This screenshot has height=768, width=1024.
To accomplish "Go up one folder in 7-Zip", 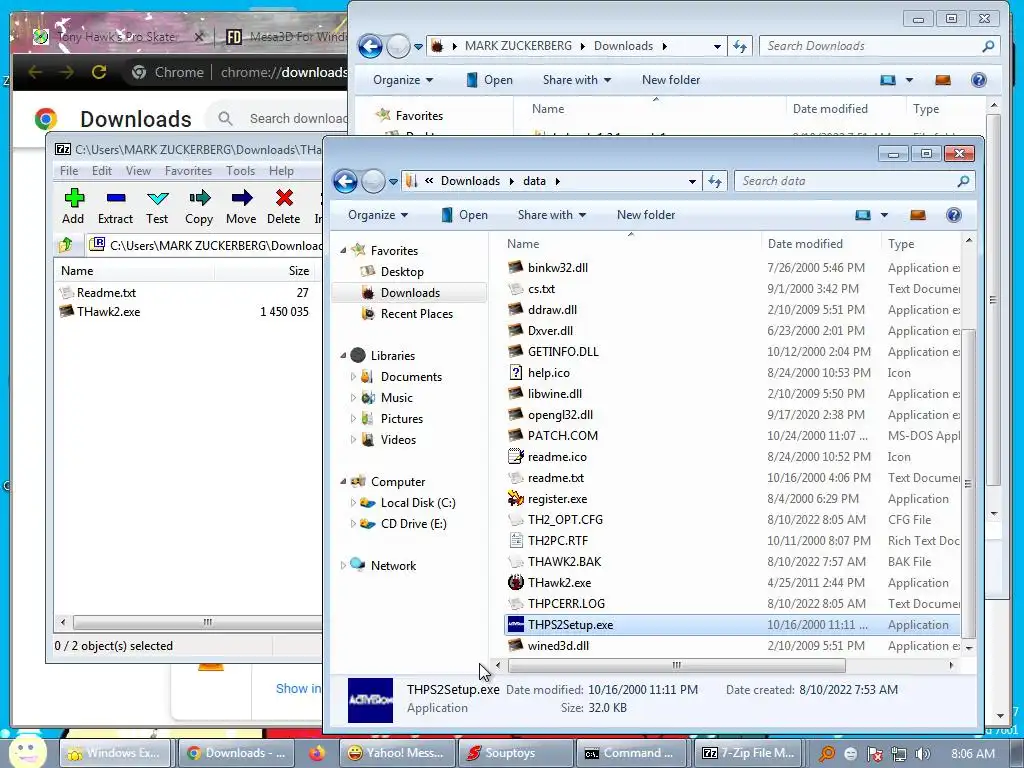I will 65,245.
